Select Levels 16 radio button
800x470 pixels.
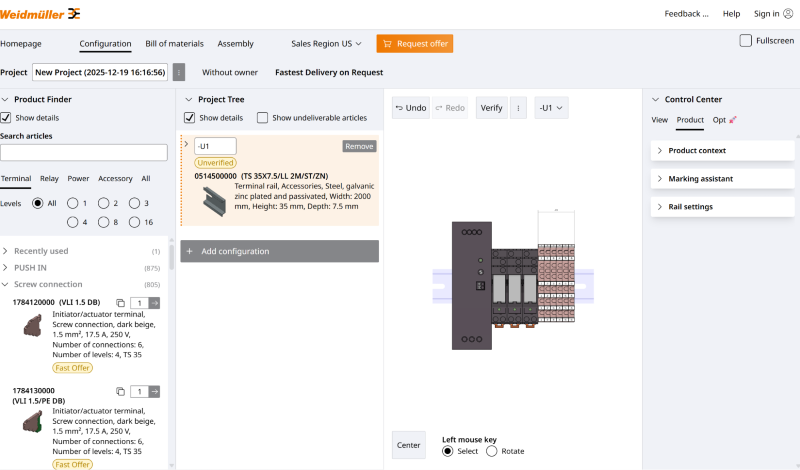(134, 222)
